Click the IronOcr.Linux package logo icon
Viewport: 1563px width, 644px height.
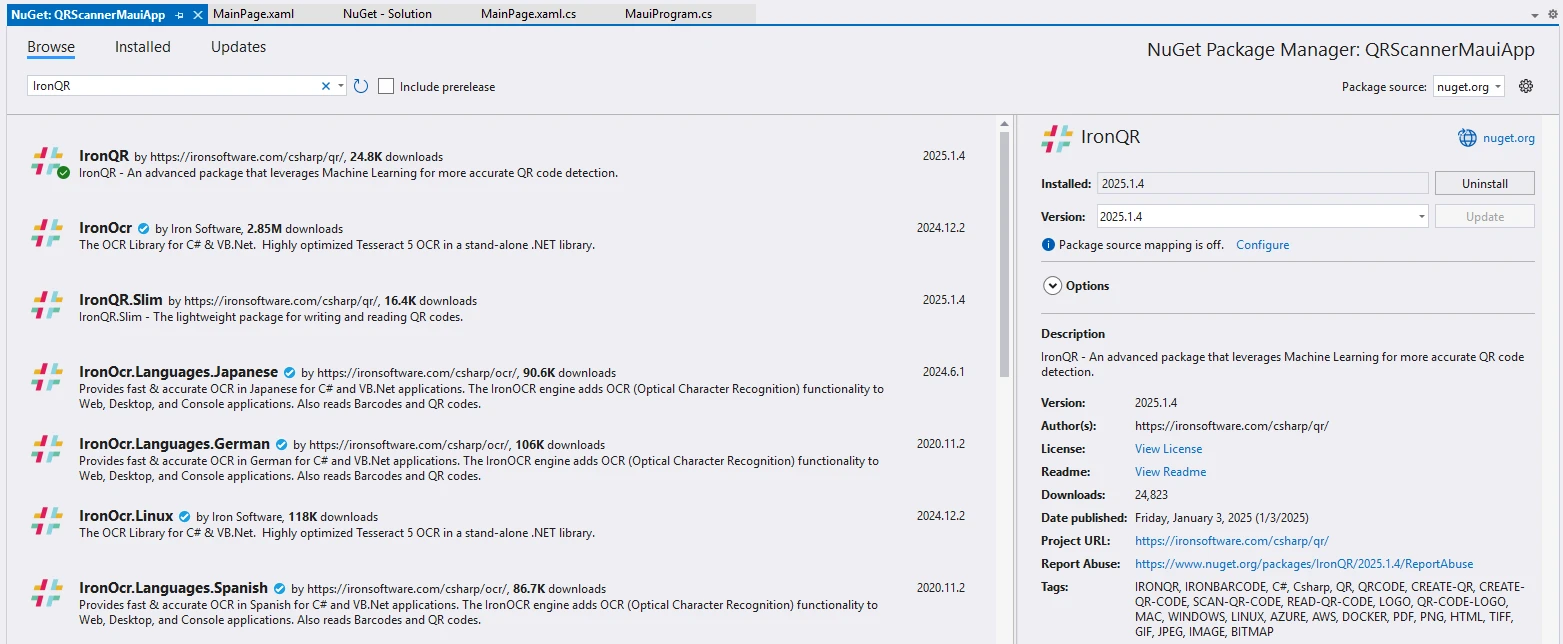coord(47,522)
